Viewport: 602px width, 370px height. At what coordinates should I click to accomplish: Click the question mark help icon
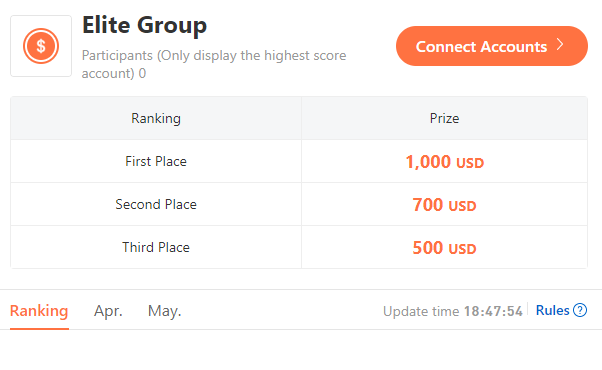click(580, 310)
